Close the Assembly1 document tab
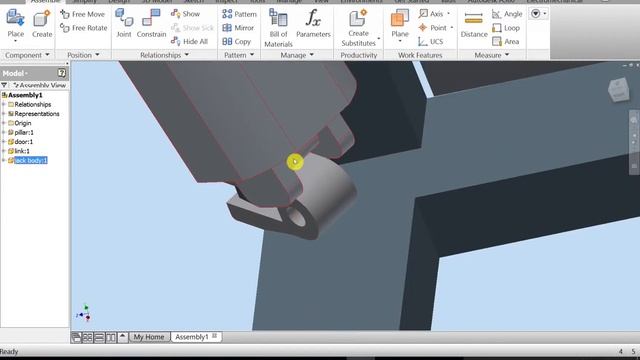640x360 pixels. [215, 336]
